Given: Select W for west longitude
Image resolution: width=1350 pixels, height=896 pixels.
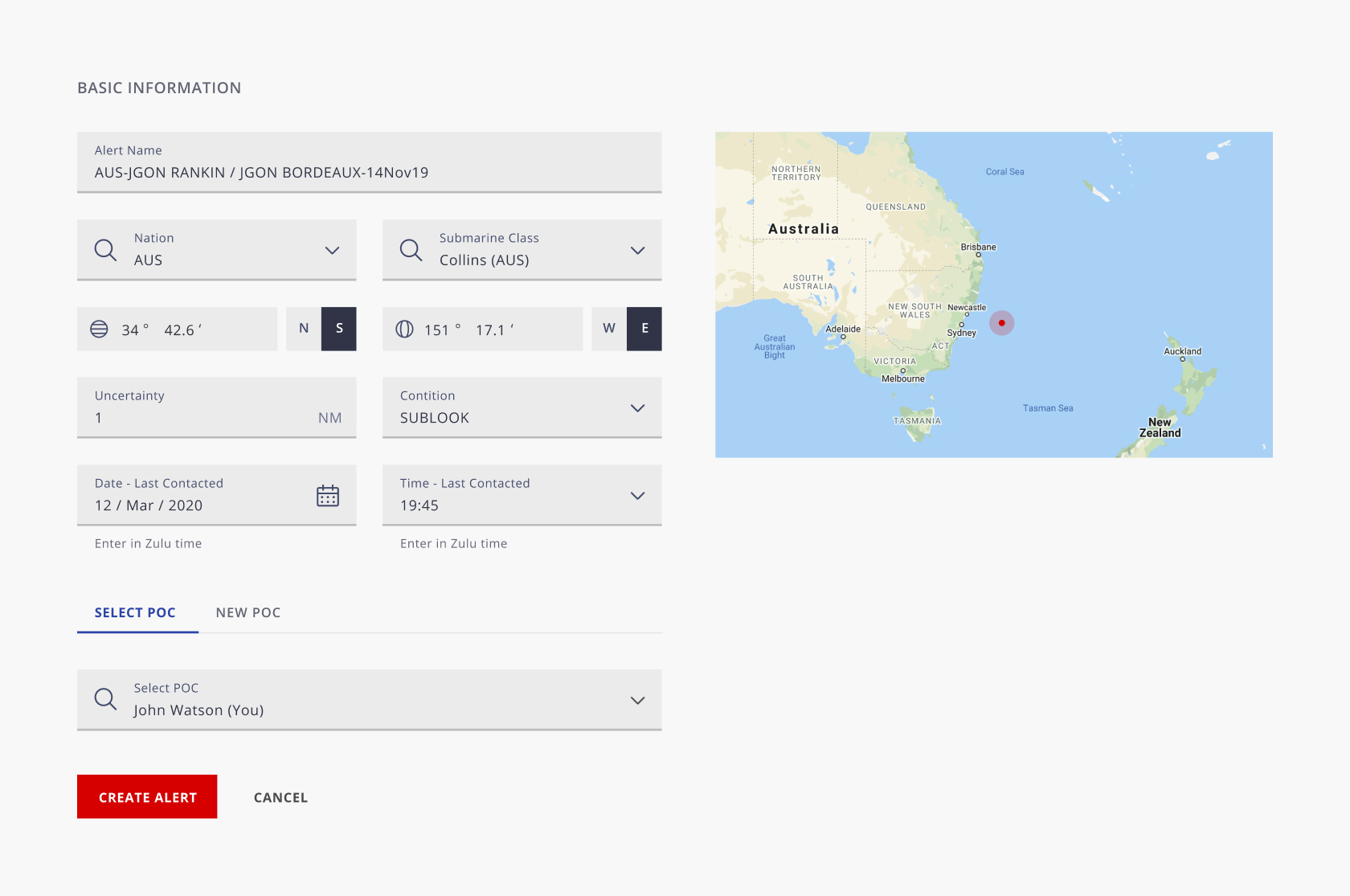Looking at the screenshot, I should coord(609,329).
